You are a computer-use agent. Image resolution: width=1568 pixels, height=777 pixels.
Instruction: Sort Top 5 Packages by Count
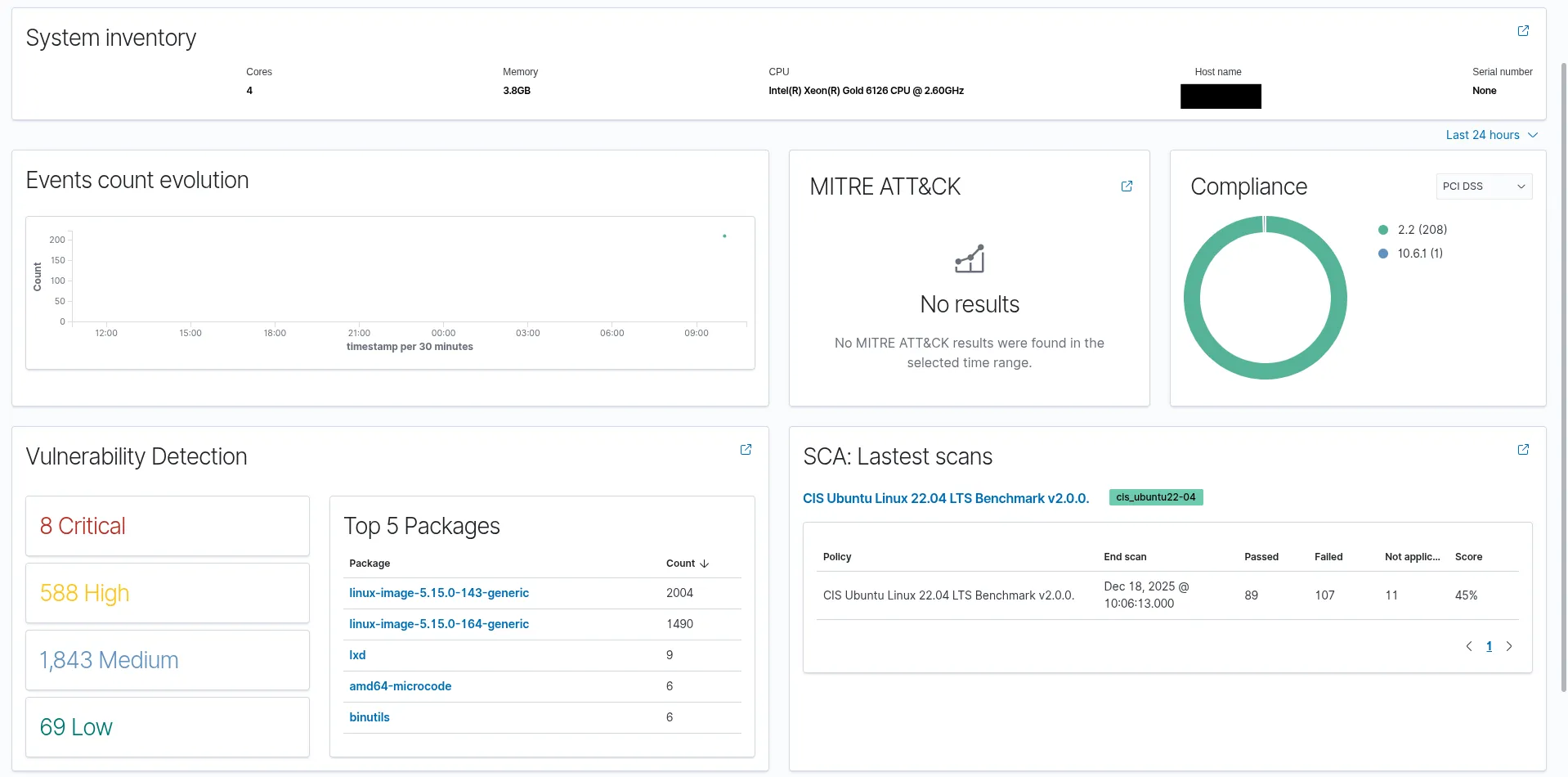coord(686,563)
